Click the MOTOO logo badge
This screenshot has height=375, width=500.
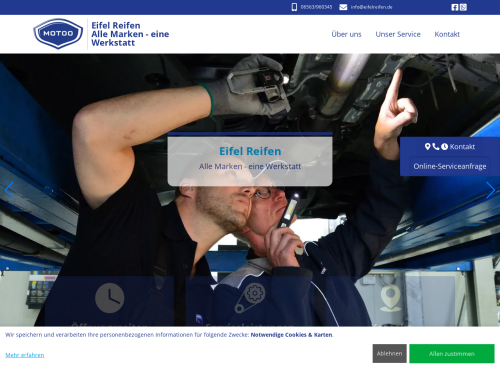[58, 33]
